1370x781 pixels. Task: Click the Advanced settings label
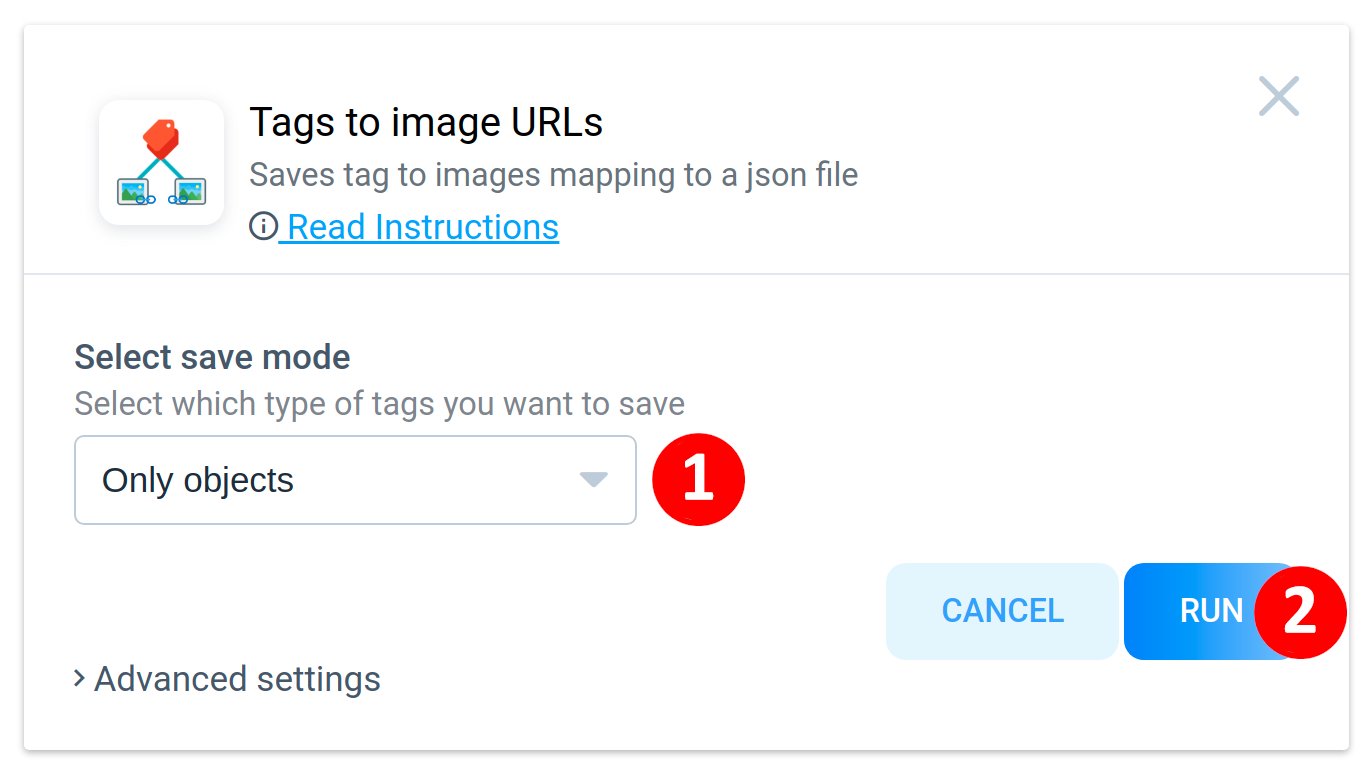[x=237, y=679]
